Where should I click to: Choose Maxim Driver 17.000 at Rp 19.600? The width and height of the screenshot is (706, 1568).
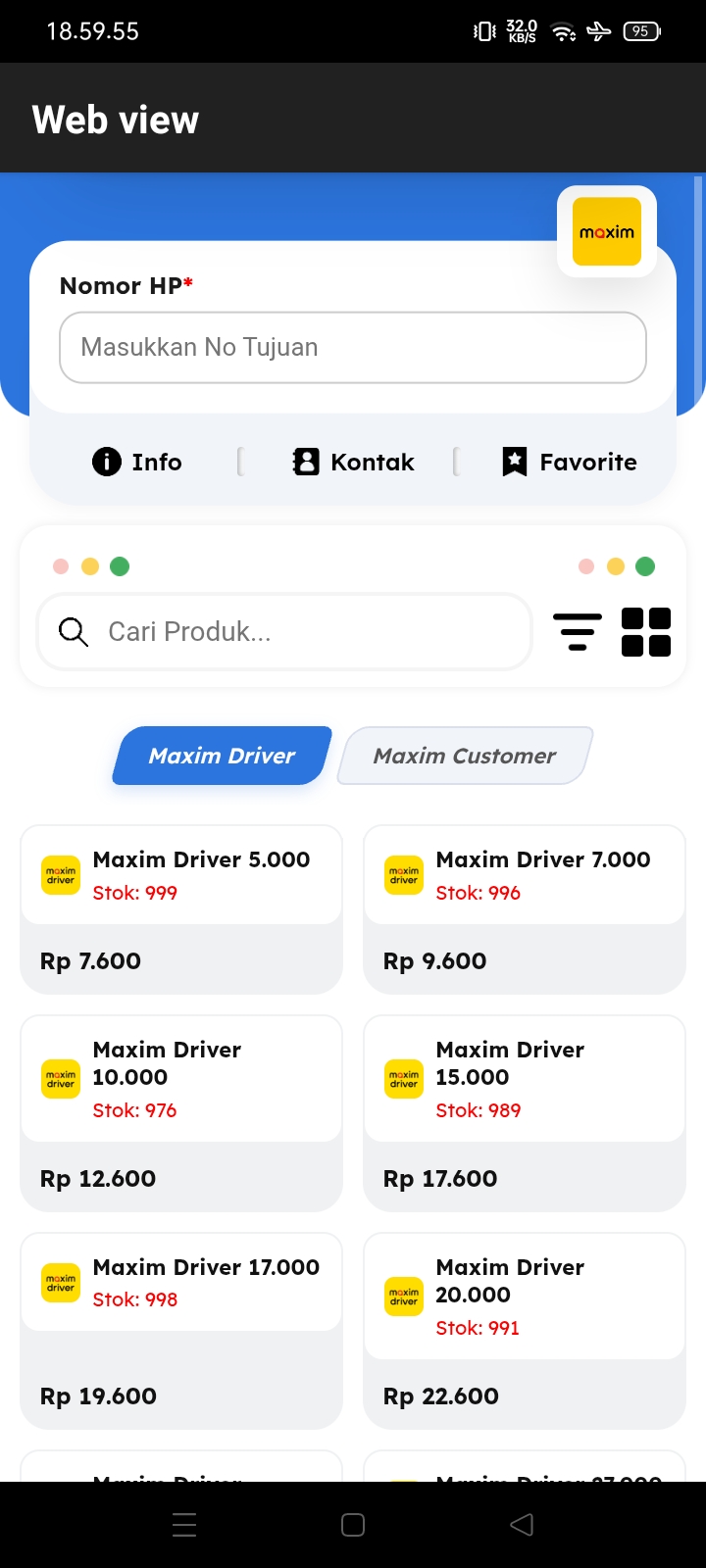pos(181,1331)
